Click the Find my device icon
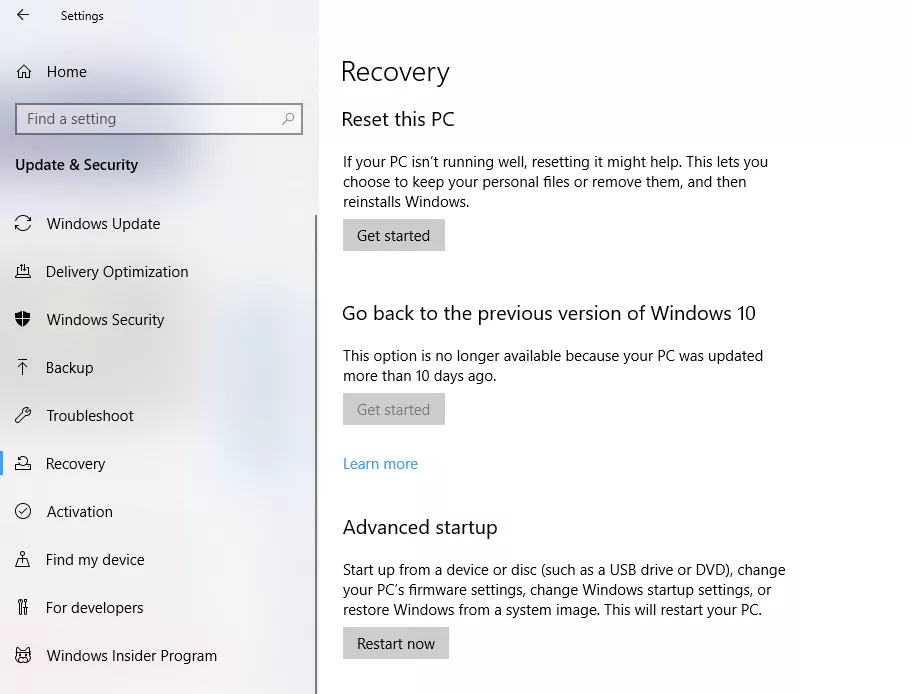Viewport: 912px width, 694px height. click(x=23, y=560)
